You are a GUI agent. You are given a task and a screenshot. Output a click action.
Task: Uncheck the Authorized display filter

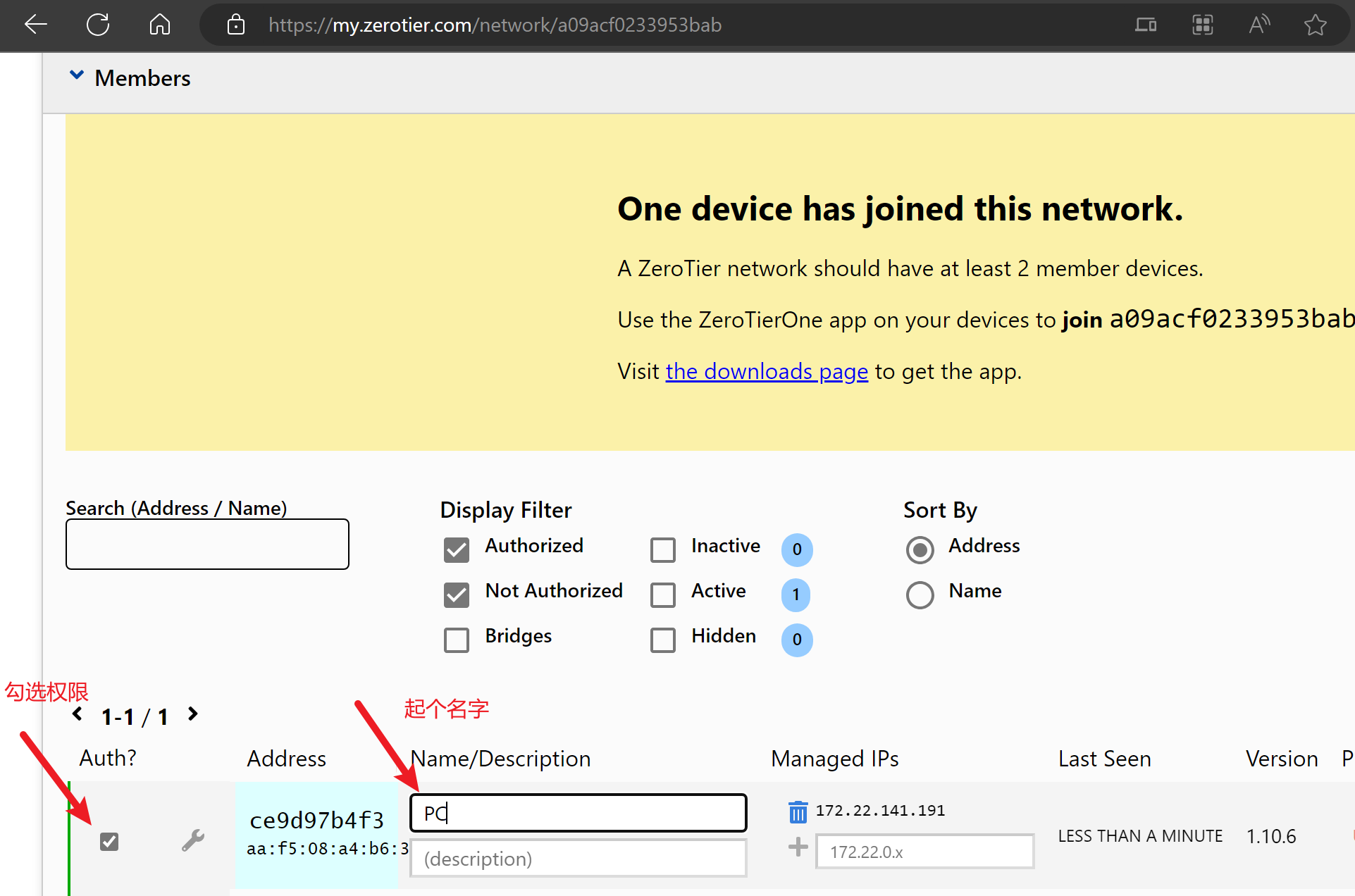[x=457, y=549]
